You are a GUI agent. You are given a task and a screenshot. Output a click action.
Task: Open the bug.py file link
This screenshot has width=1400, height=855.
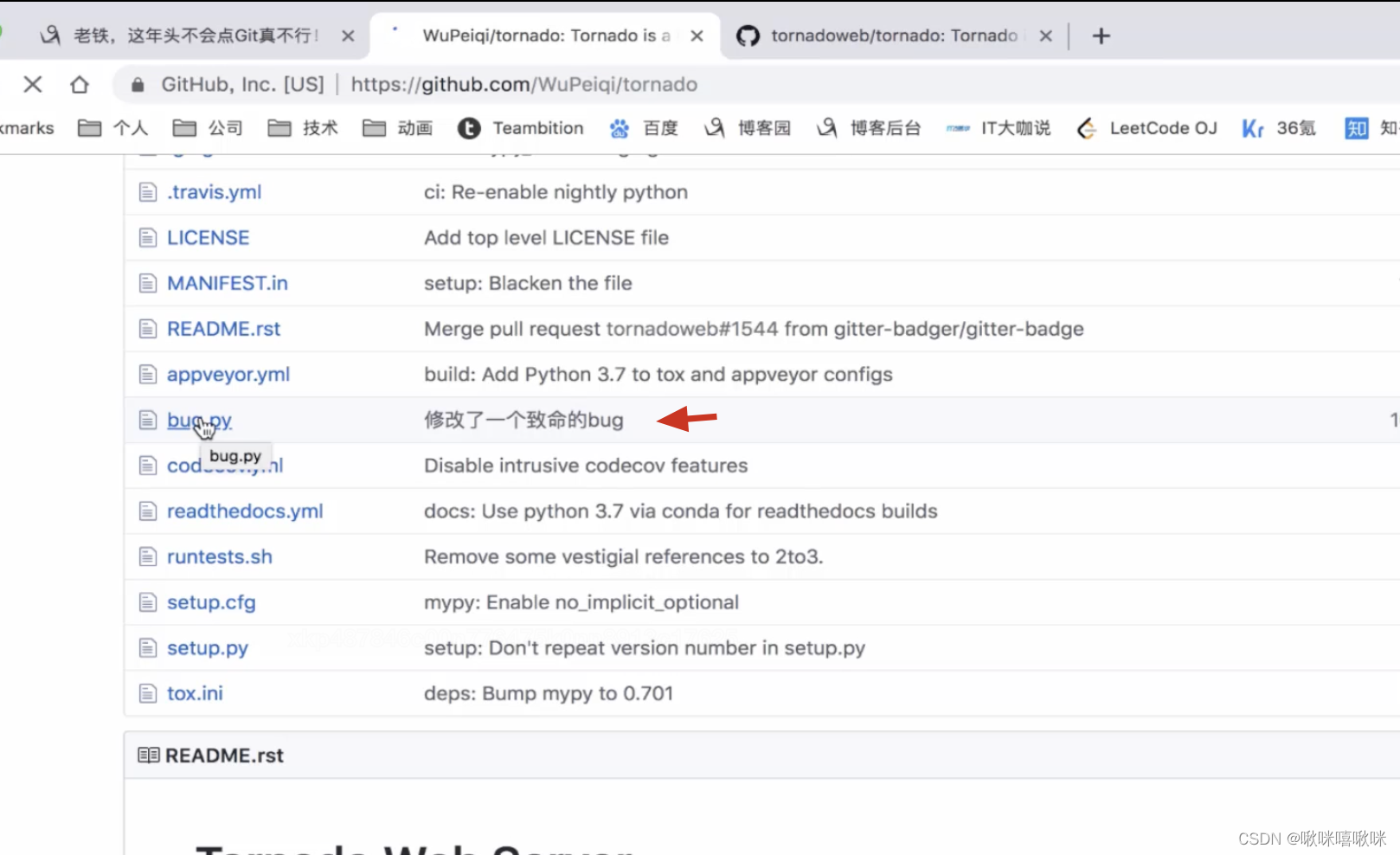[199, 421]
